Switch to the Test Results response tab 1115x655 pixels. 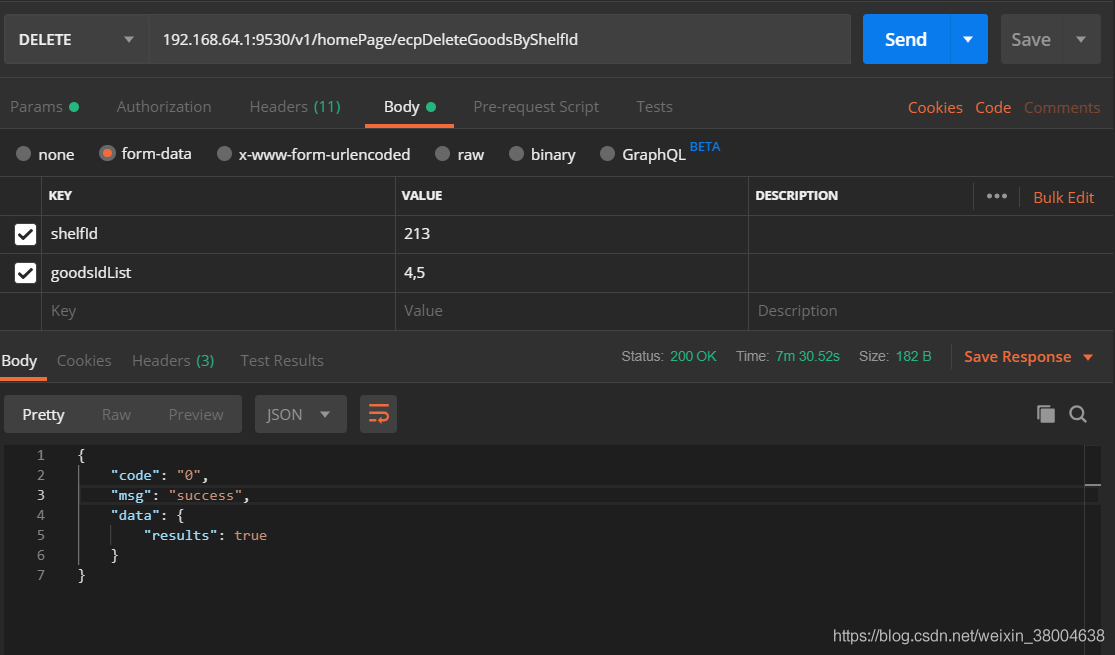[281, 360]
